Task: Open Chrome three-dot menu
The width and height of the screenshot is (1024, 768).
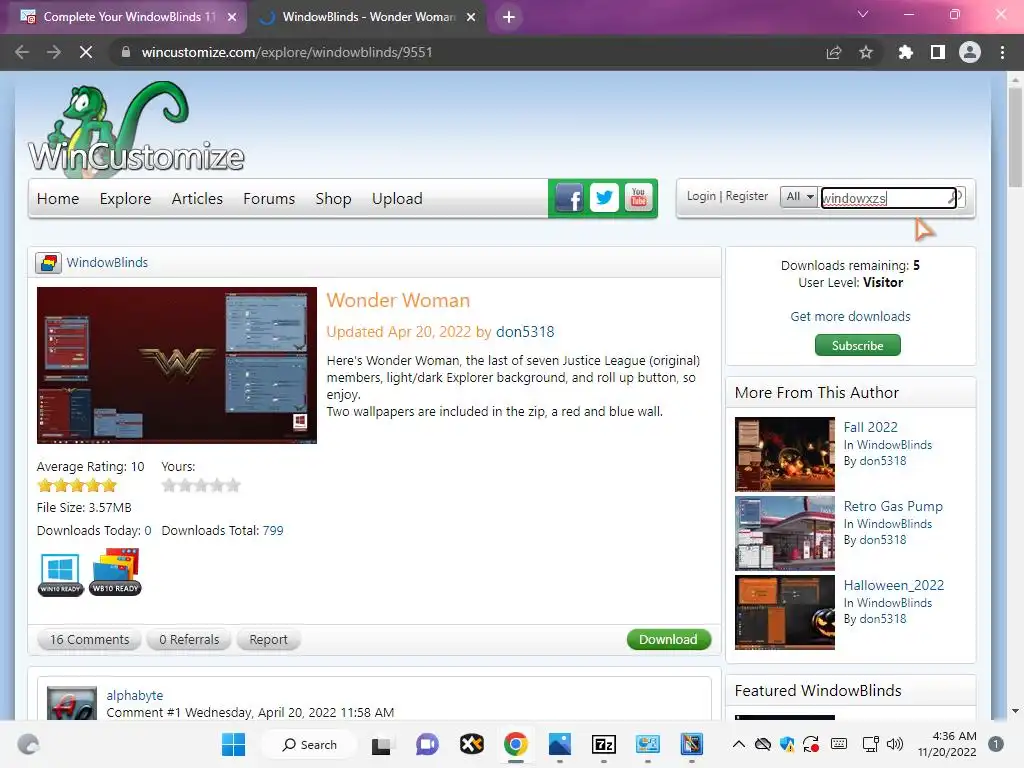Action: [1002, 52]
